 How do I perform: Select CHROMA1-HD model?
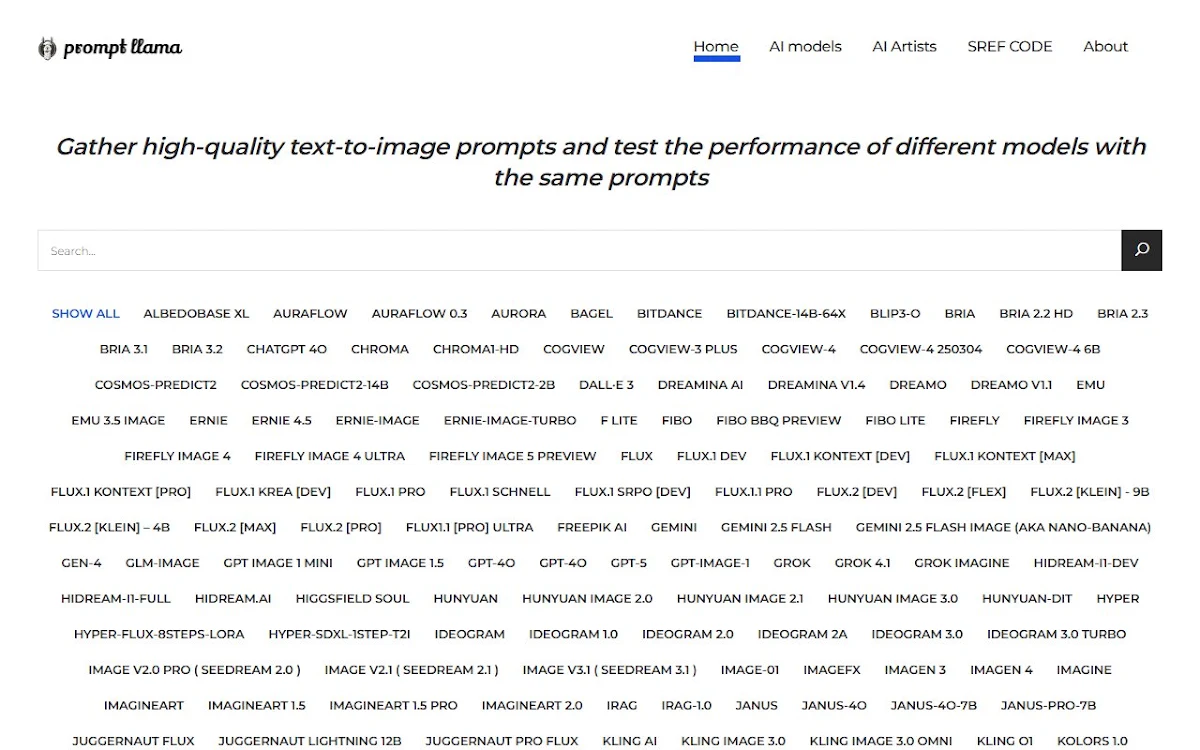(476, 349)
